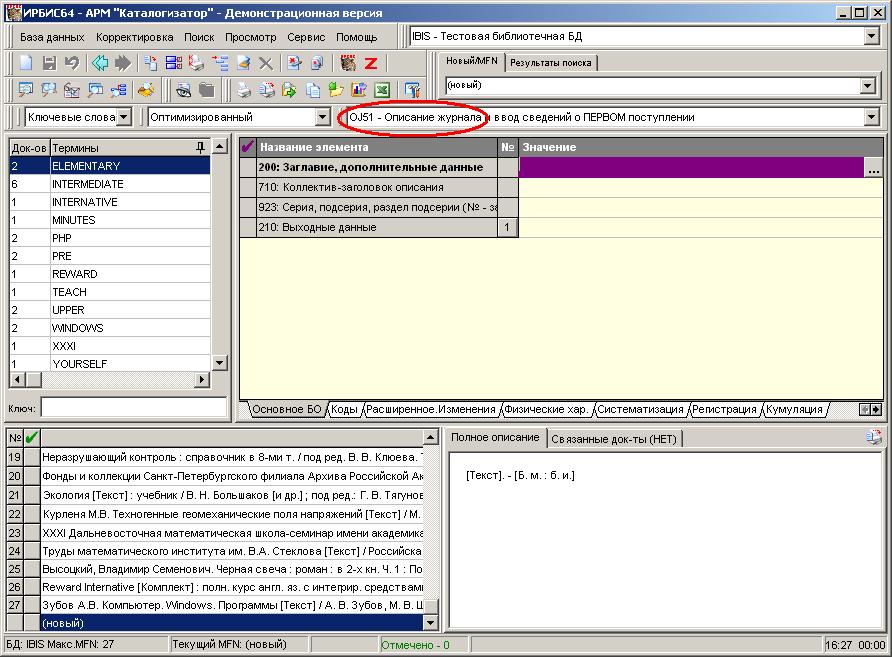Click the Ключ input field
892x657 pixels.
click(134, 408)
